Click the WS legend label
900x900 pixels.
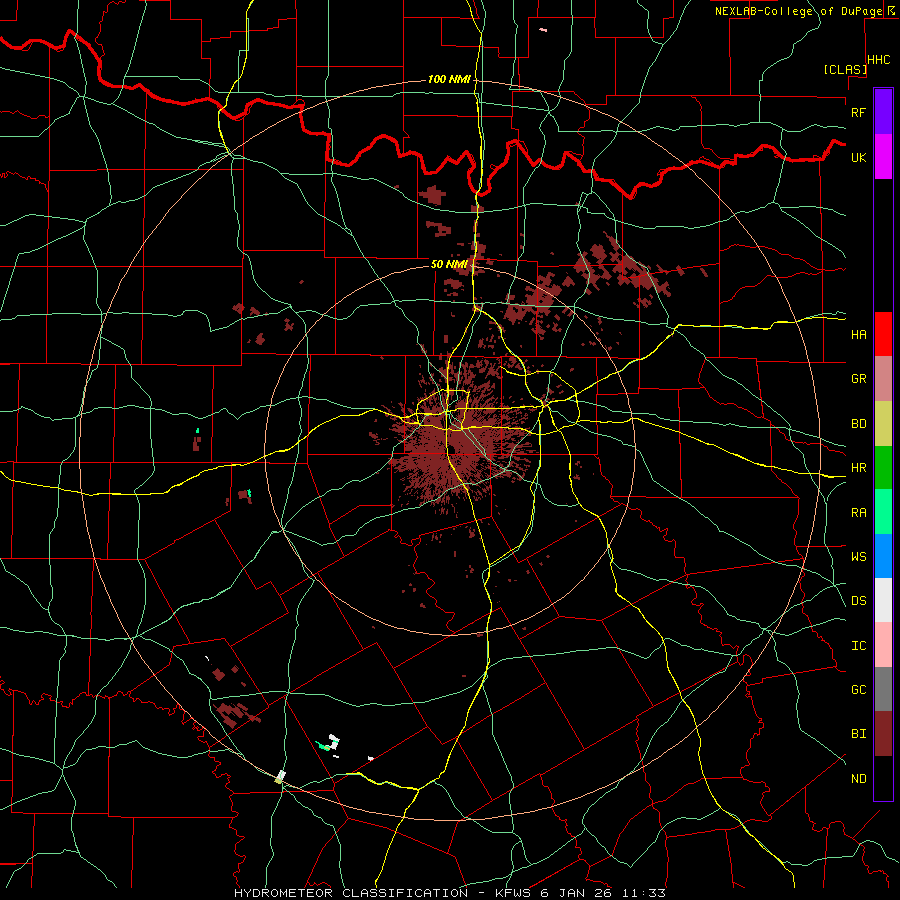click(858, 557)
